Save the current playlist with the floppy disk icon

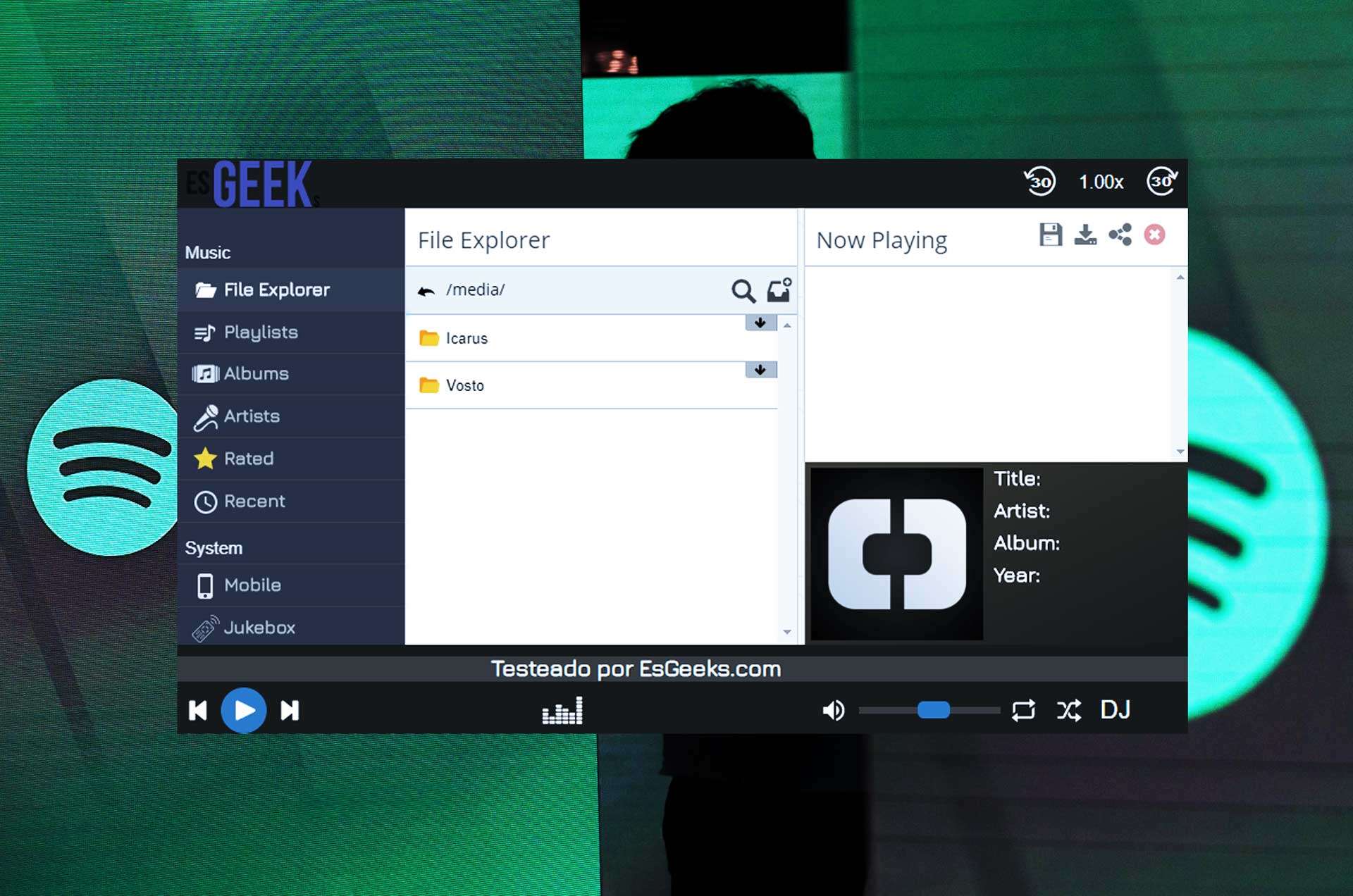(x=1051, y=235)
